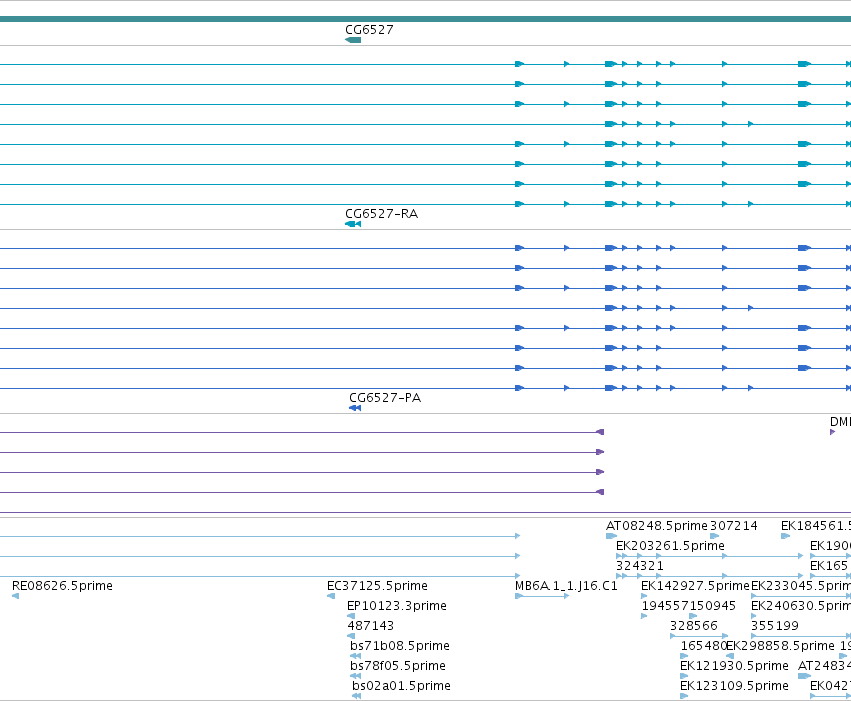Viewport: 851px width, 701px height.
Task: Click the 194557 EST arrow glyph
Action: click(x=644, y=616)
